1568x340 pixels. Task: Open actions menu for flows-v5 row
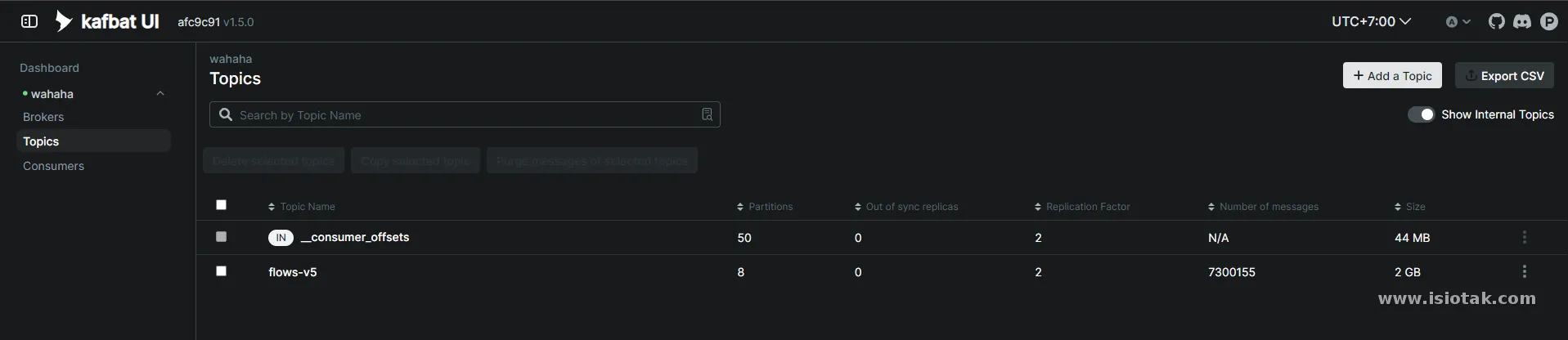1524,271
